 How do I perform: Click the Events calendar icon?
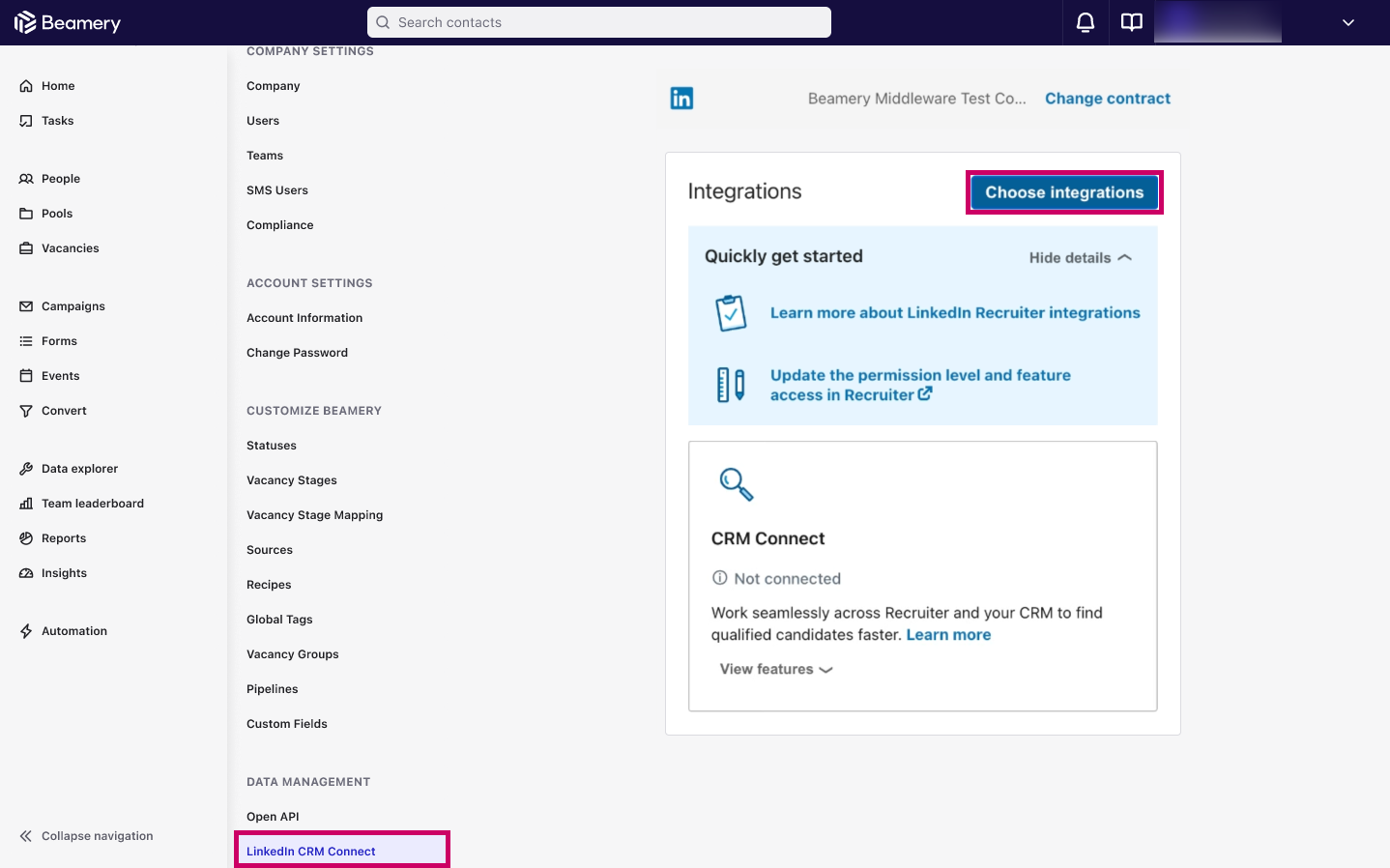click(26, 376)
